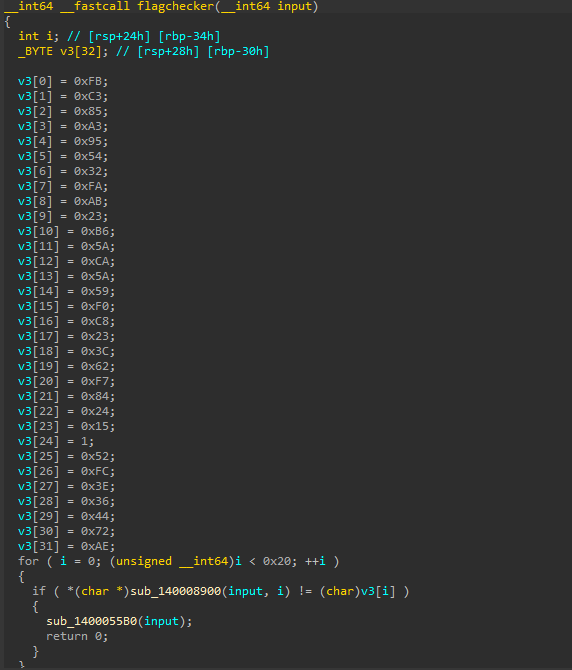572x670 pixels.
Task: Click the return 0 statement
Action: click(77, 636)
